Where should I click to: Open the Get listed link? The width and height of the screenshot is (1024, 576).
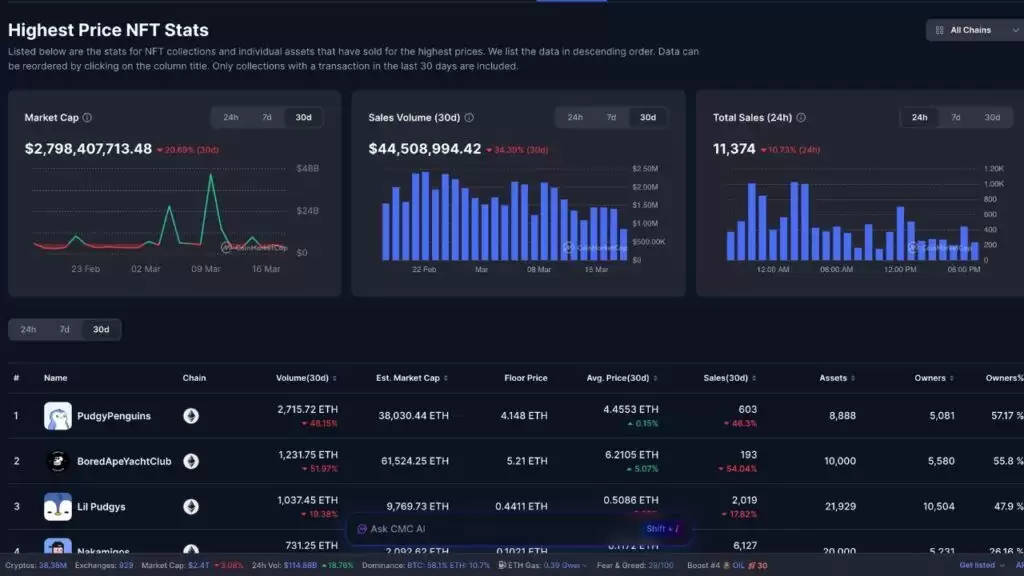tap(977, 566)
